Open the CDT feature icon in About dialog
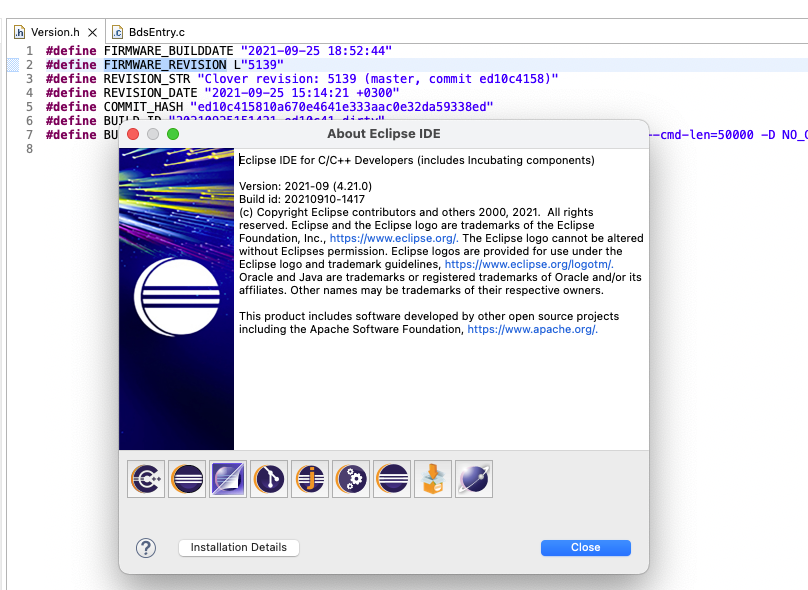 pos(146,479)
